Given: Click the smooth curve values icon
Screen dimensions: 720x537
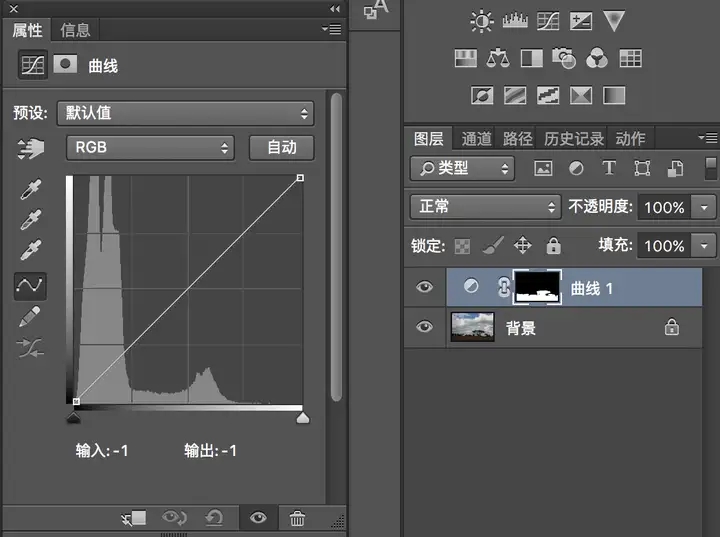Looking at the screenshot, I should pyautogui.click(x=30, y=348).
